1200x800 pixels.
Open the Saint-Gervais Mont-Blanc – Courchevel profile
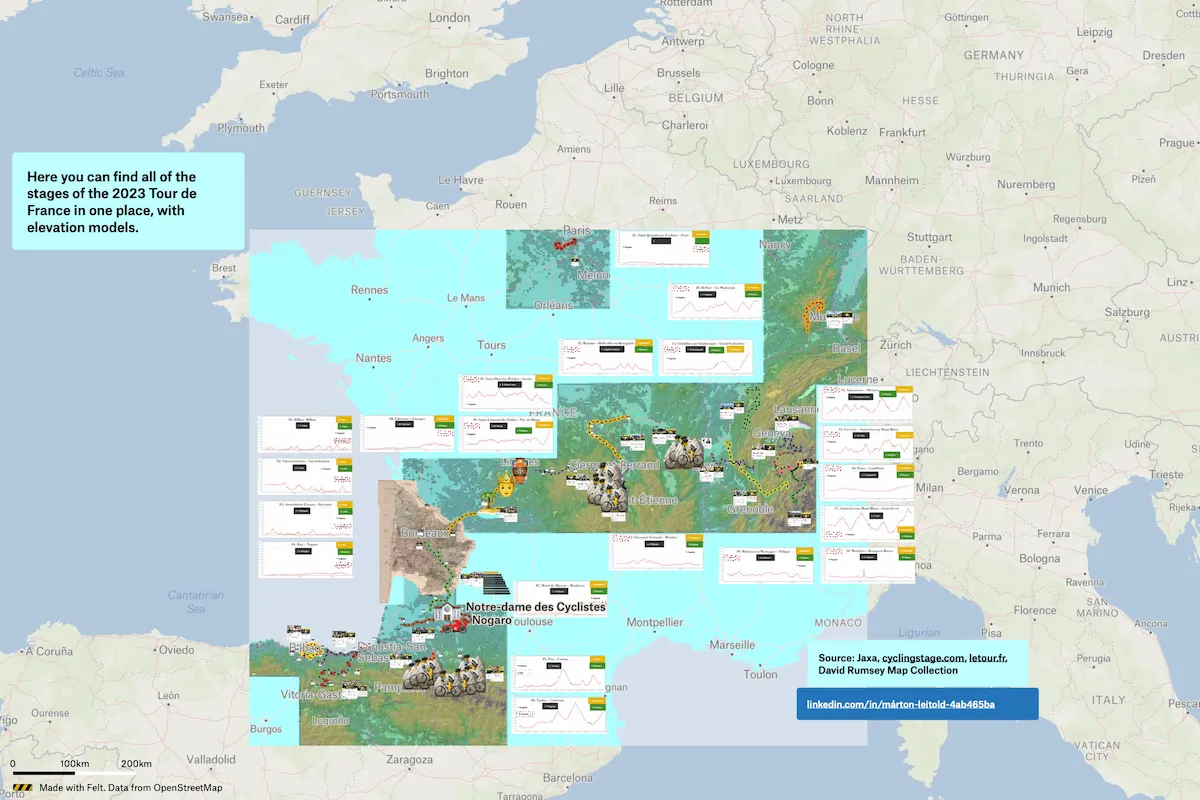click(868, 524)
